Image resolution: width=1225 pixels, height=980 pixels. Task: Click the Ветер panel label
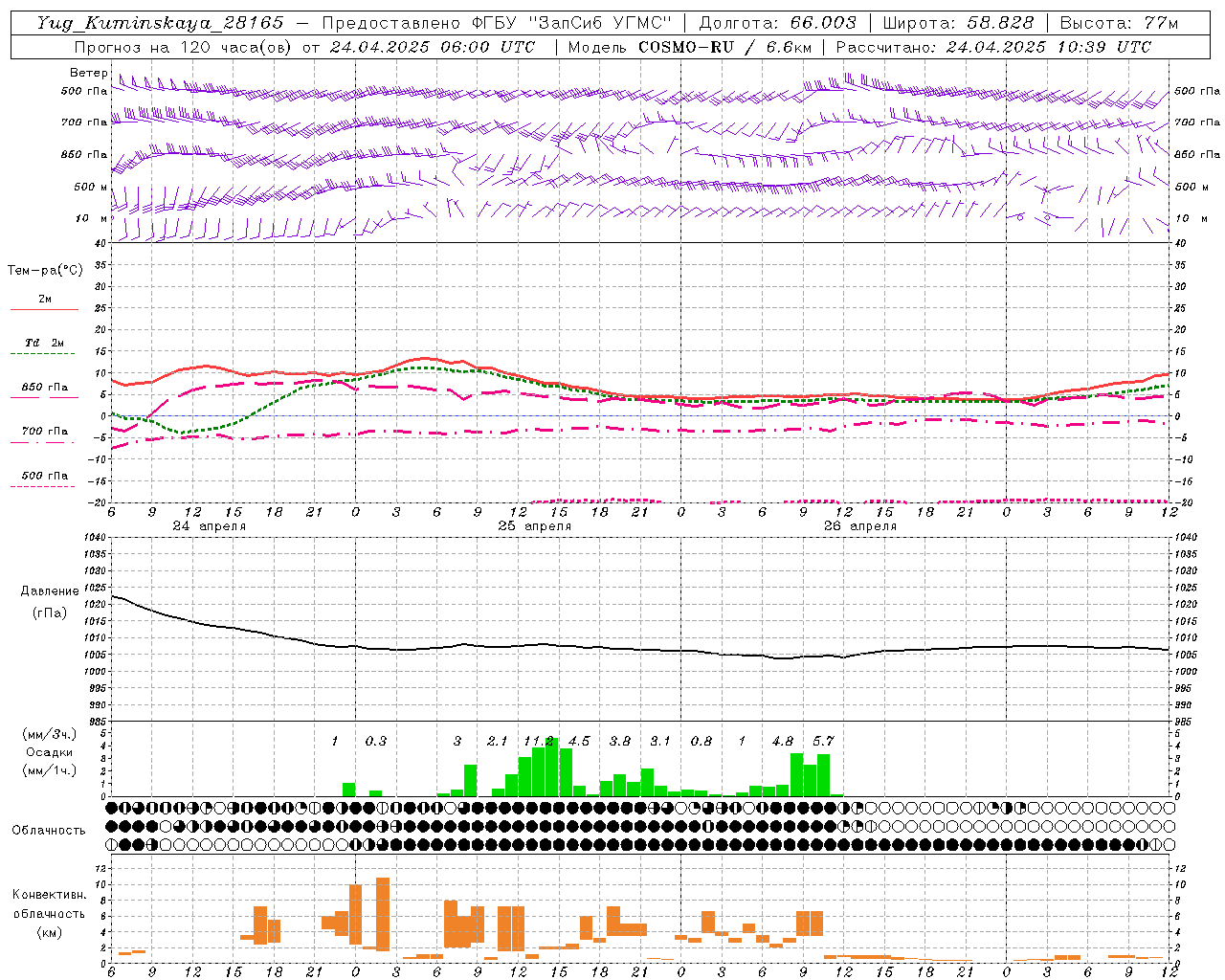[x=88, y=73]
